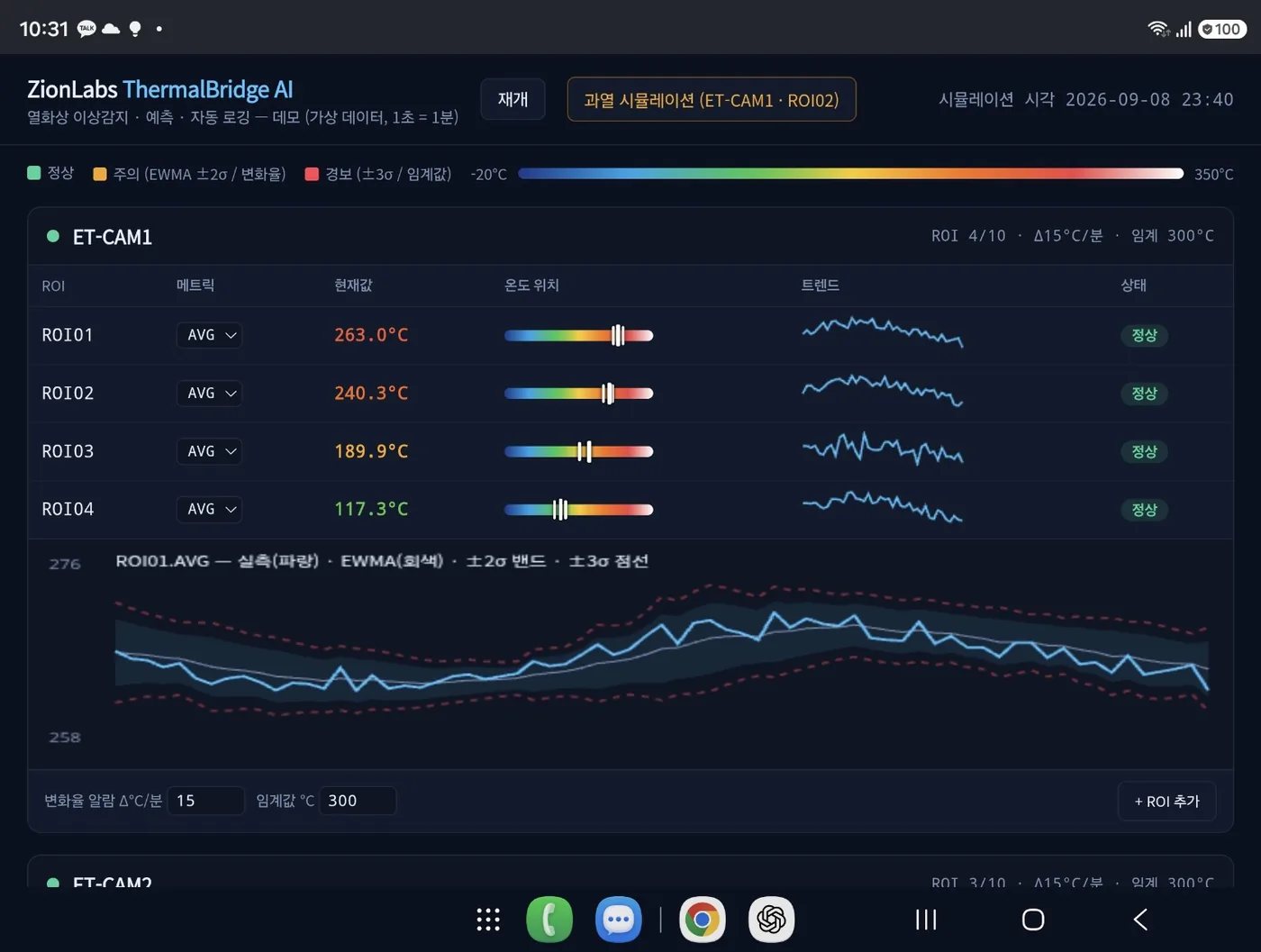Screen dimensions: 1261x952
Task: Click the 240.3°C current value
Action: point(371,394)
